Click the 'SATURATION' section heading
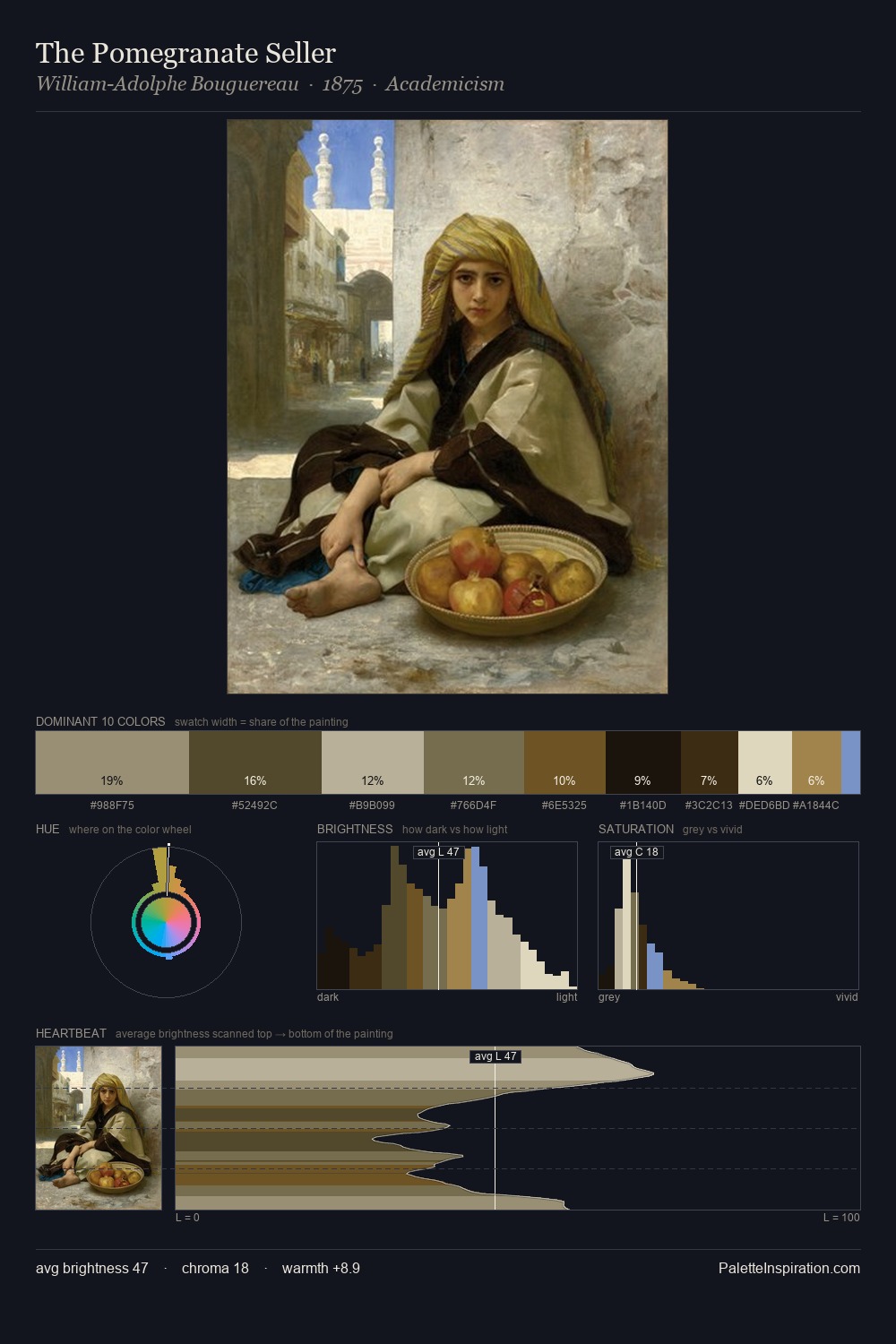896x1344 pixels. tap(636, 829)
